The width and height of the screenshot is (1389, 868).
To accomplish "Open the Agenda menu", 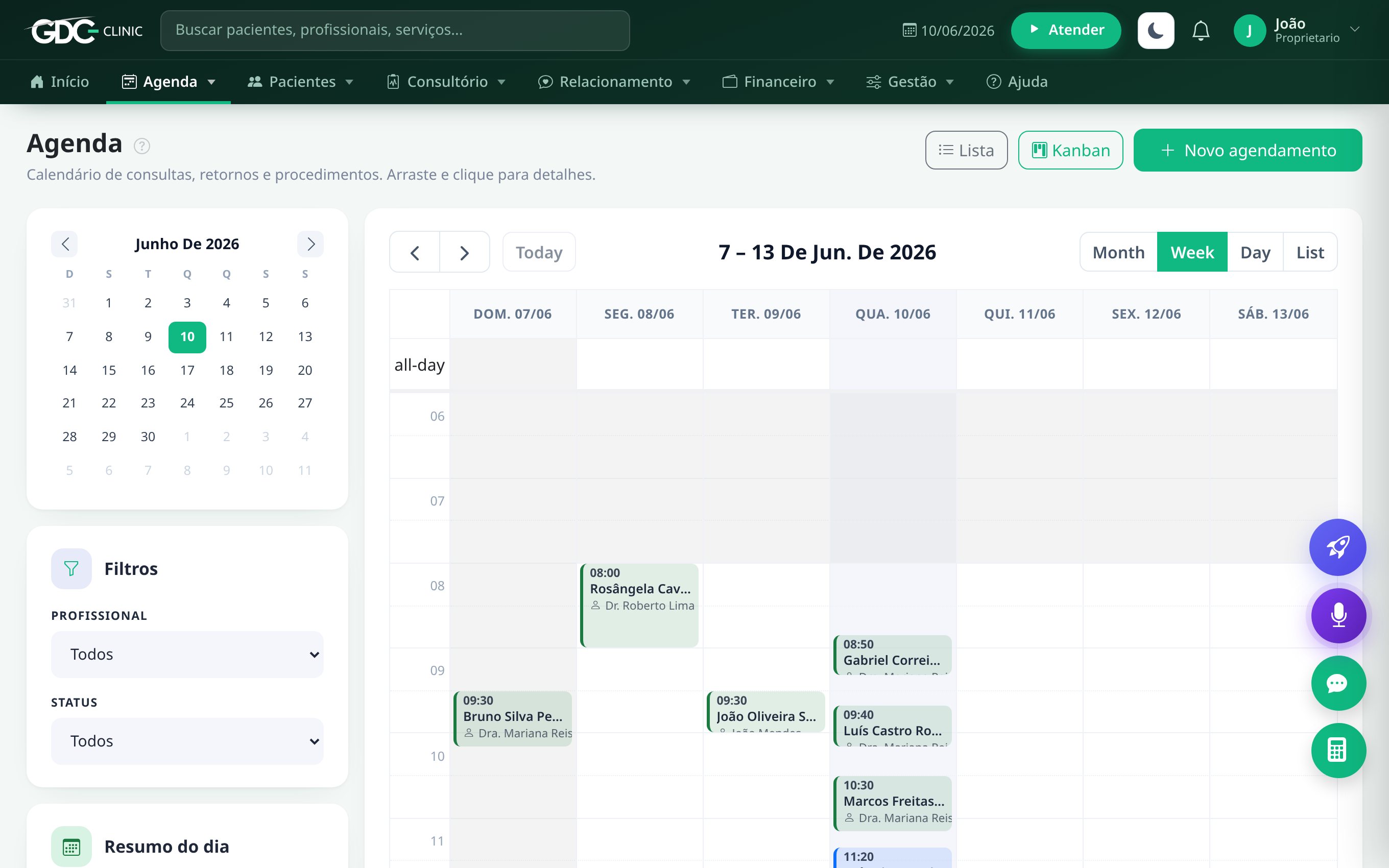I will (x=168, y=82).
